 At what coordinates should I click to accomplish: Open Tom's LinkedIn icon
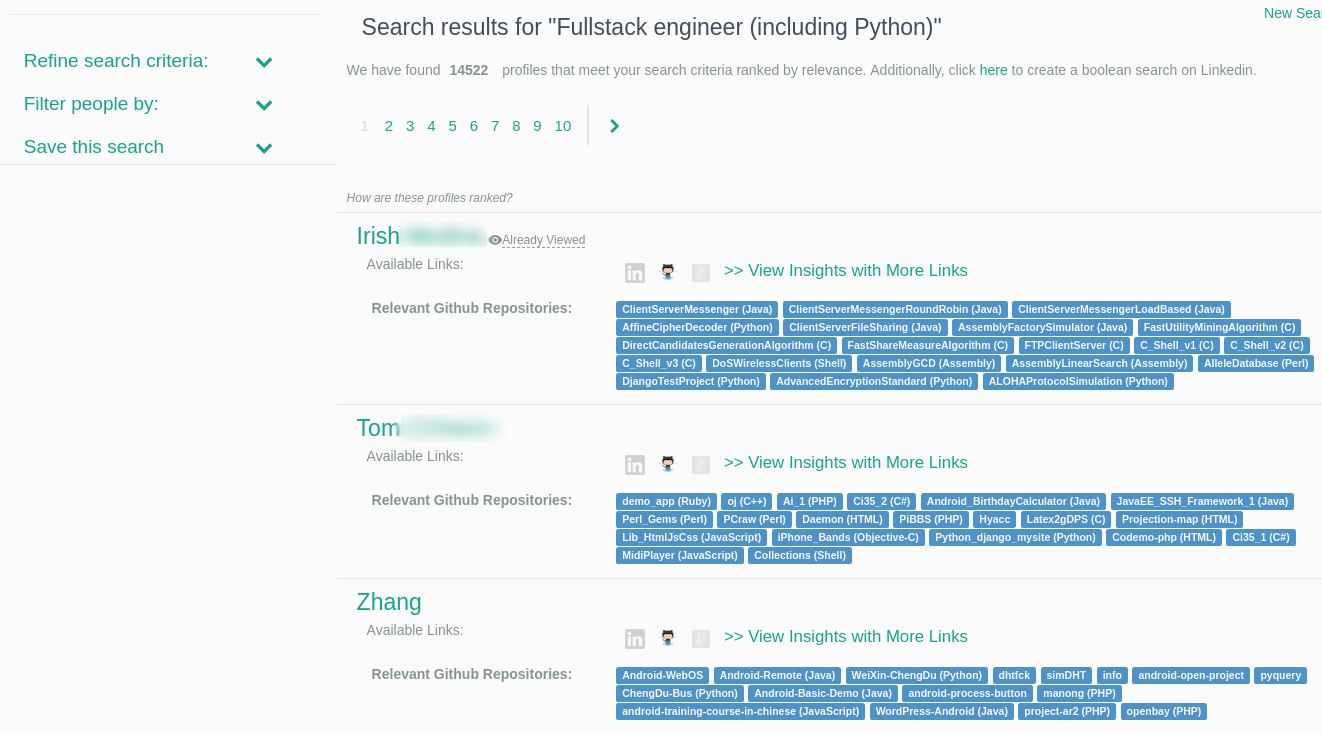point(635,464)
